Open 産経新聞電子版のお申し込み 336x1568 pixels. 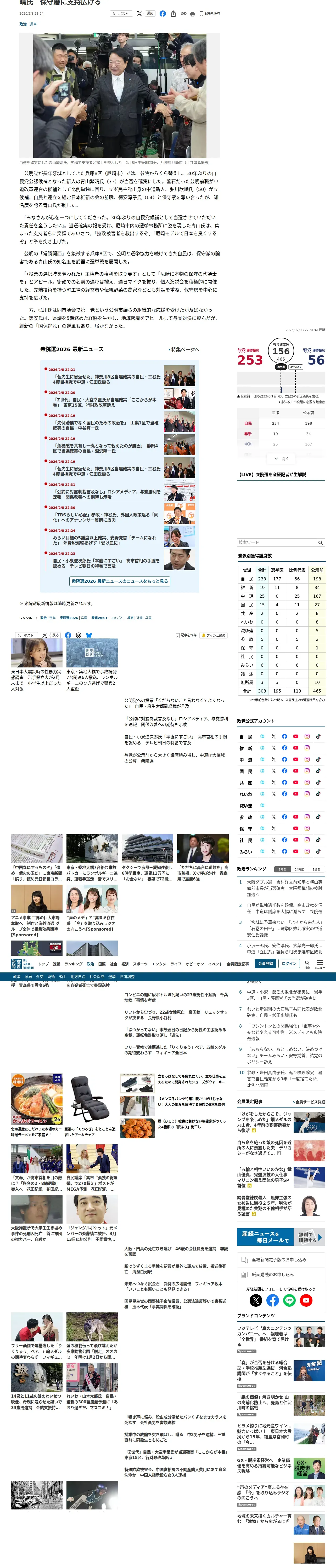(281, 1259)
